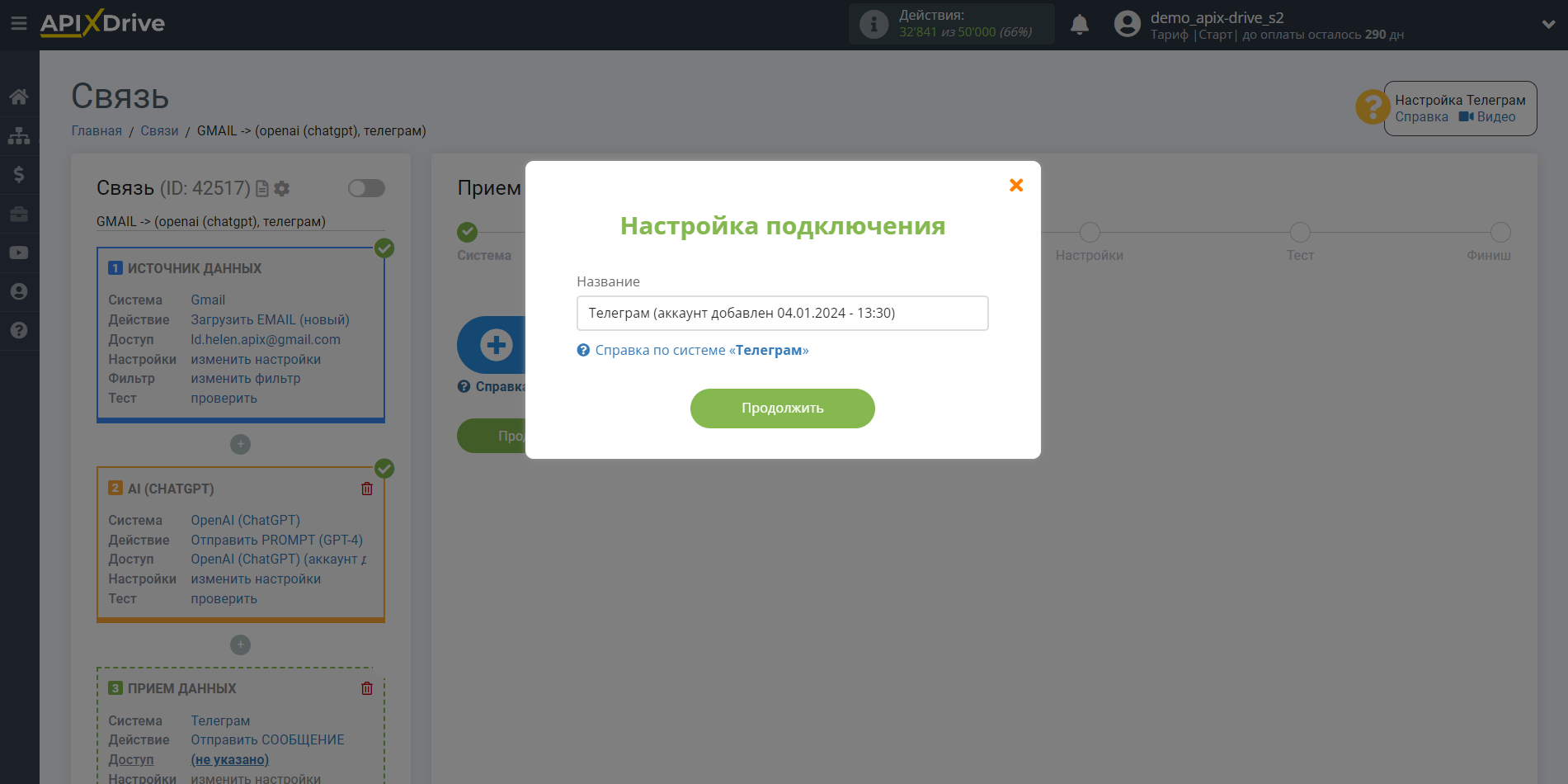The image size is (1568, 784).
Task: Click the Настройки step marker
Action: click(x=1090, y=233)
